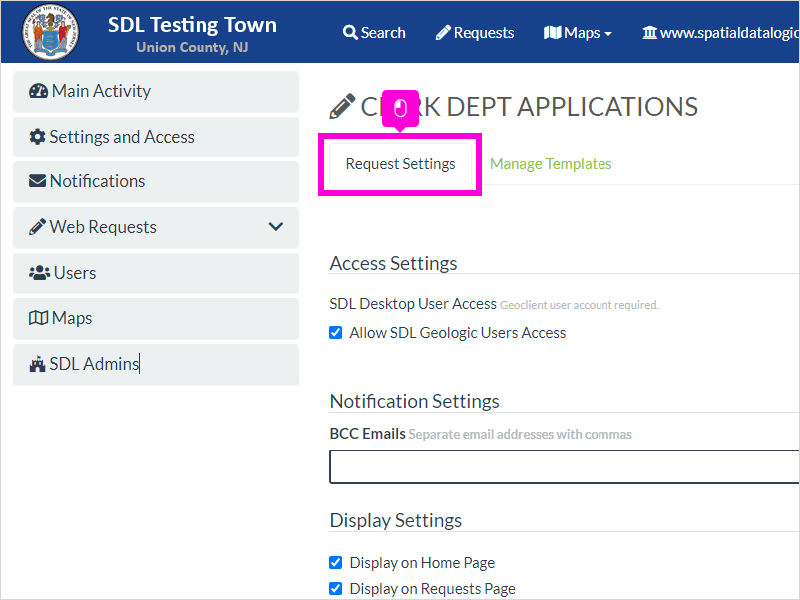Select the Request Settings tab
Viewport: 800px width, 600px height.
coord(401,164)
